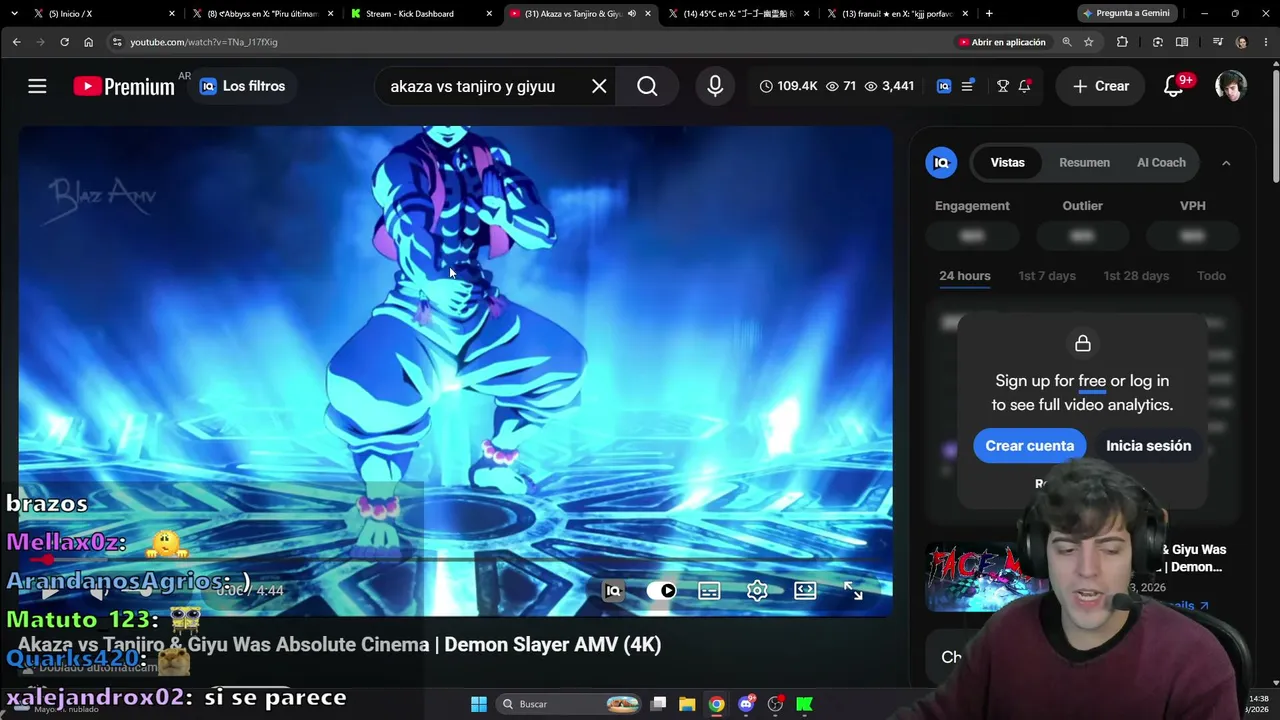Clear the YouTube search text
1280x720 pixels.
coord(599,86)
